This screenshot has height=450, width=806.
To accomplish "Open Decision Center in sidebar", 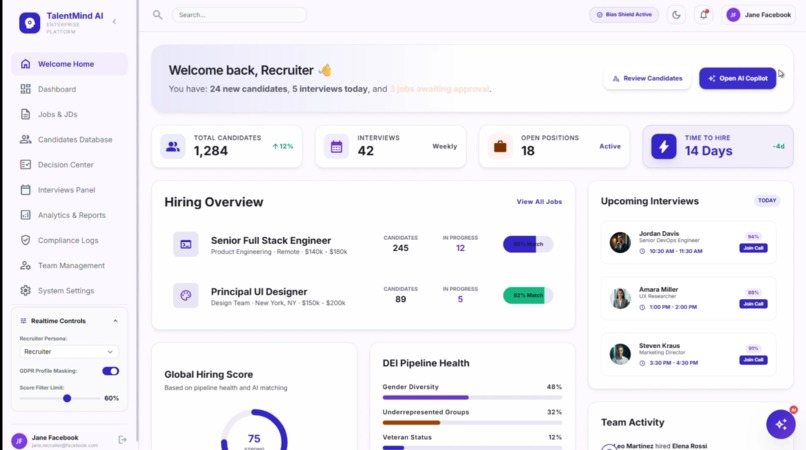I will point(69,165).
